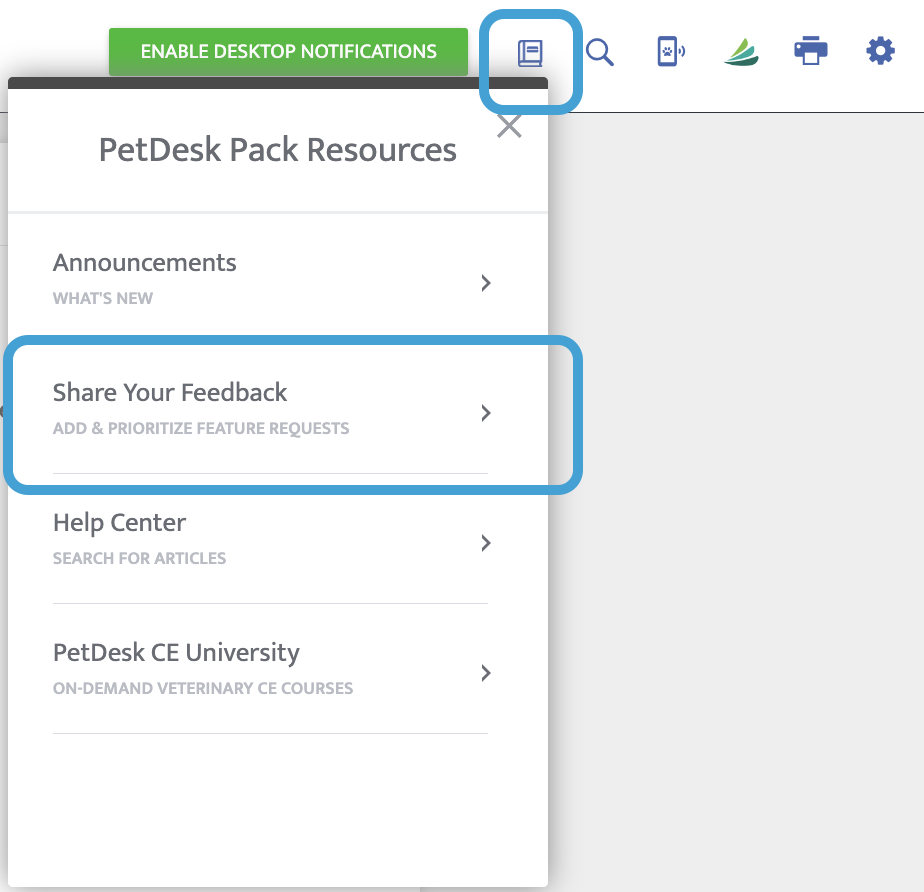Open the phone with paw print icon

[x=669, y=52]
